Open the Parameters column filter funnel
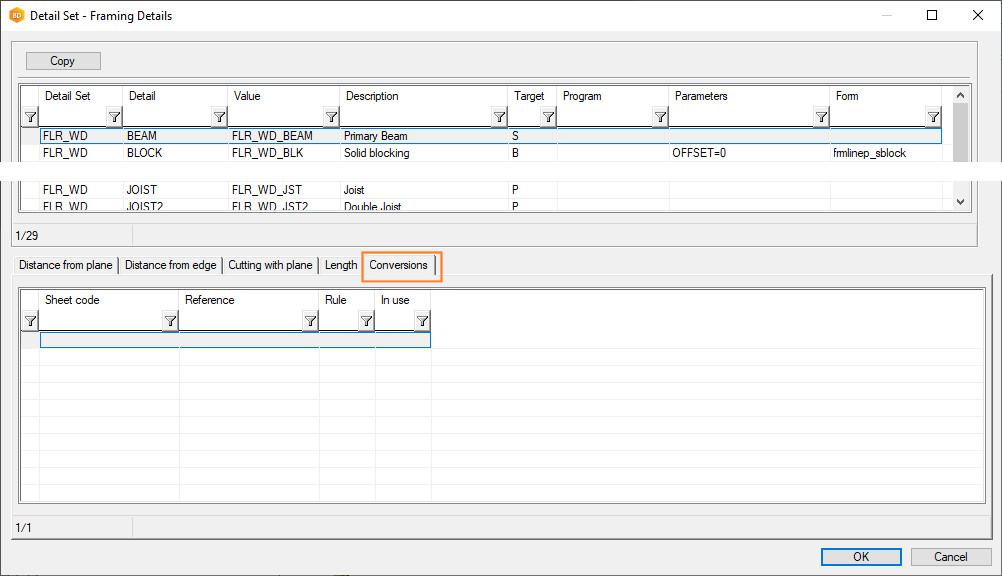1002x576 pixels. click(821, 117)
